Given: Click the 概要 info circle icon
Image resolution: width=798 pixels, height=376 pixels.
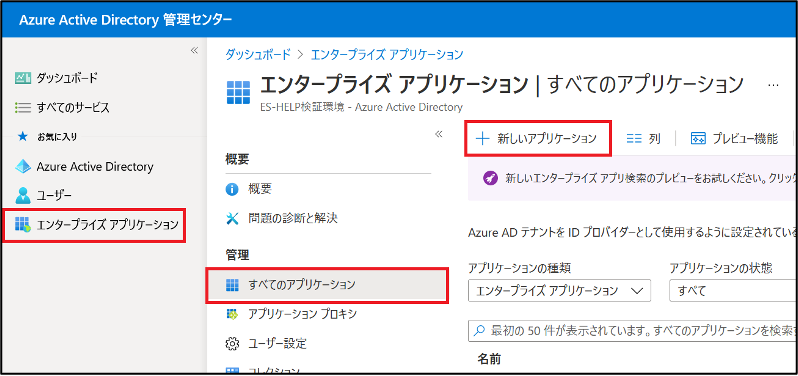Looking at the screenshot, I should pos(232,190).
